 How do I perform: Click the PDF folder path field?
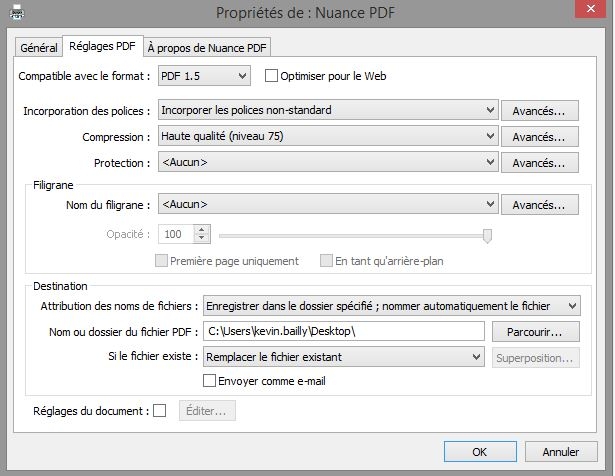coord(344,331)
